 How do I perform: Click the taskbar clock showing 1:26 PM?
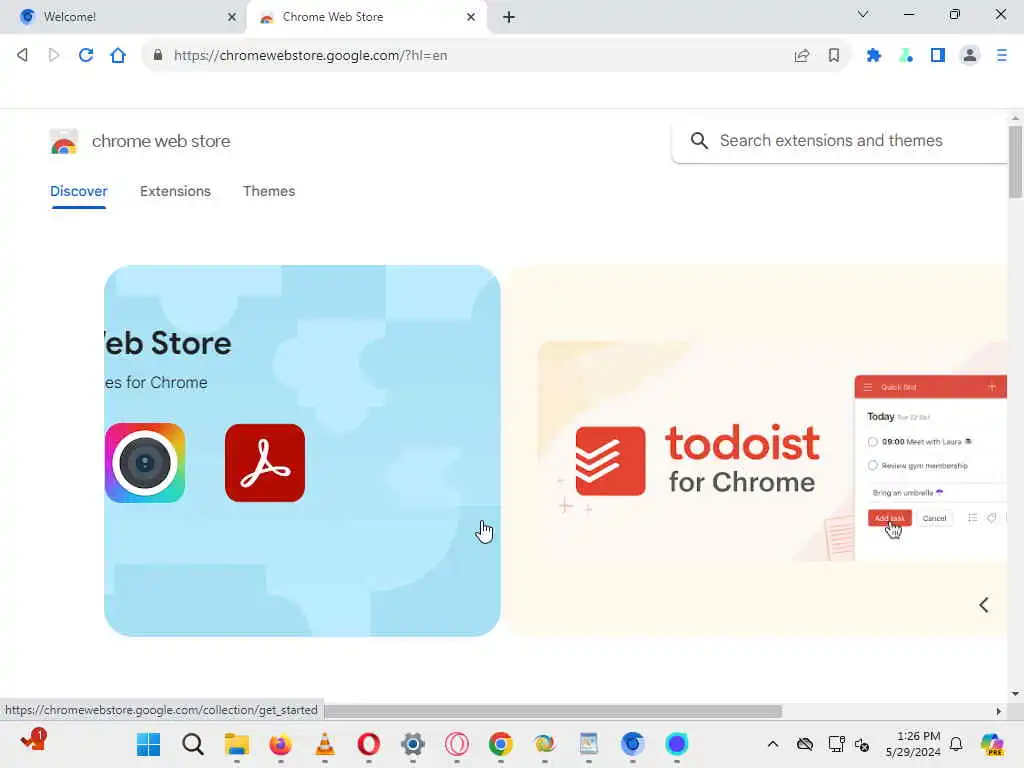click(x=913, y=744)
